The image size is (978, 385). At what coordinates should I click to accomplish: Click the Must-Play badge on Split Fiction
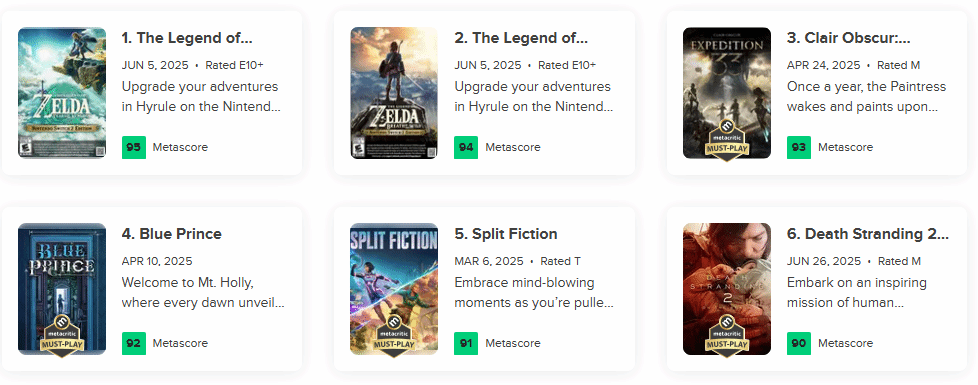[x=394, y=335]
